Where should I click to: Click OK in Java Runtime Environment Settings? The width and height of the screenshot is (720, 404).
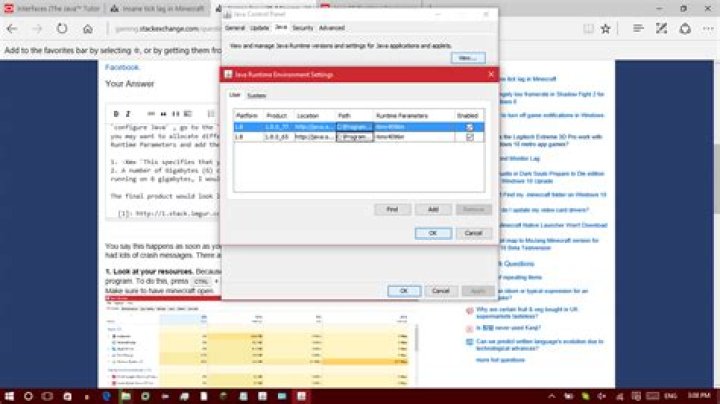(433, 233)
